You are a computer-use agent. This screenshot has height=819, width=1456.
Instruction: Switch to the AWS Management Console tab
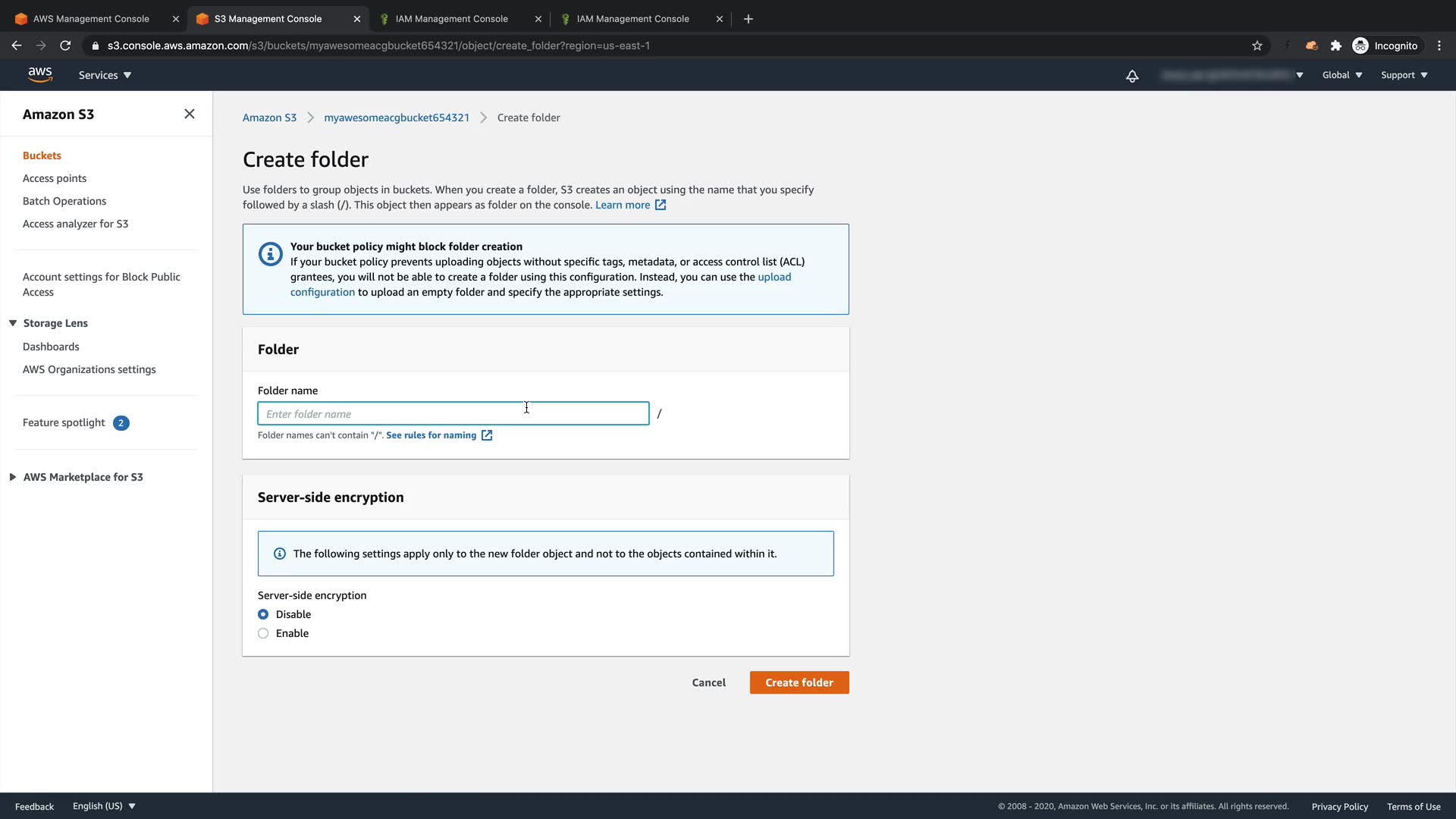click(91, 19)
